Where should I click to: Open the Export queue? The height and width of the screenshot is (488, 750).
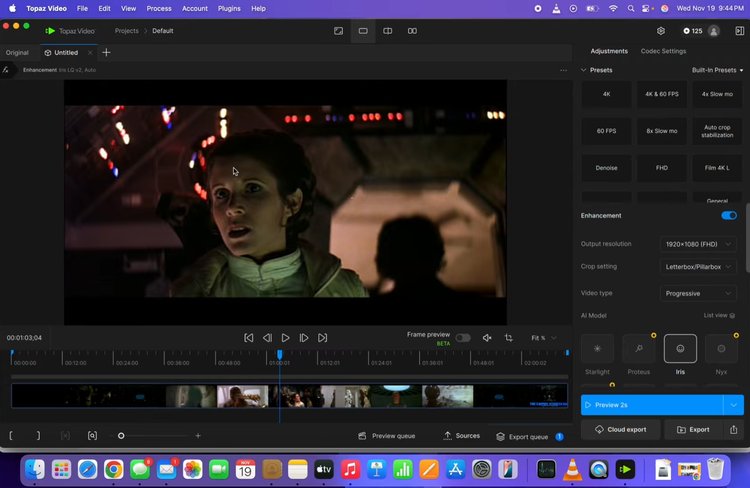pos(529,436)
